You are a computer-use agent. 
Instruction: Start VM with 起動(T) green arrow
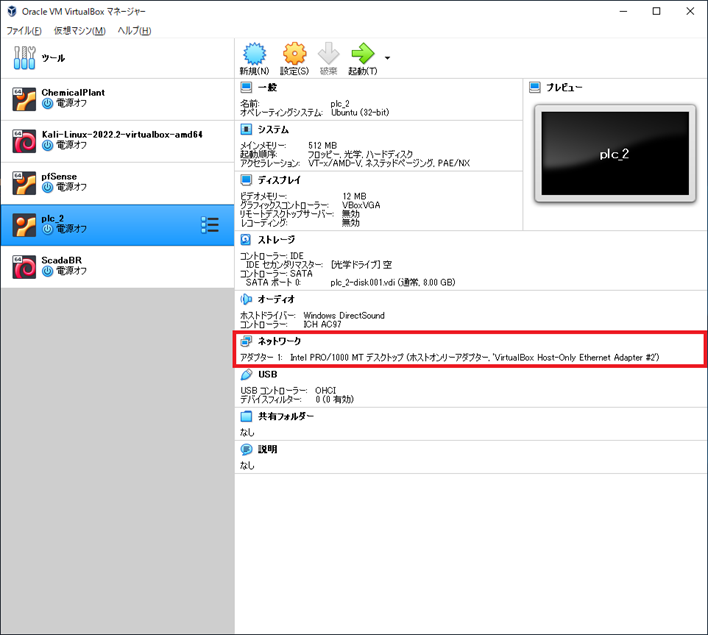click(363, 54)
